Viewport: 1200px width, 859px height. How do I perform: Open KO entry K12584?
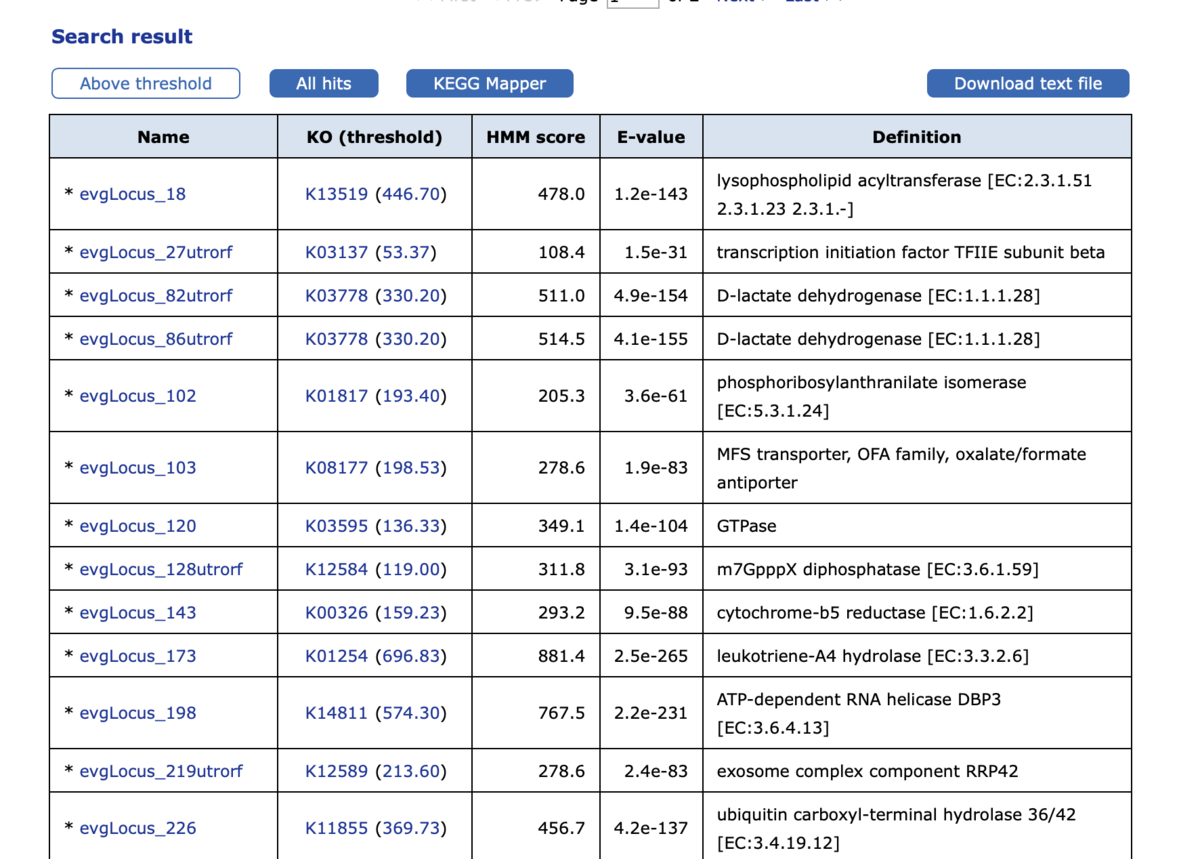[336, 569]
